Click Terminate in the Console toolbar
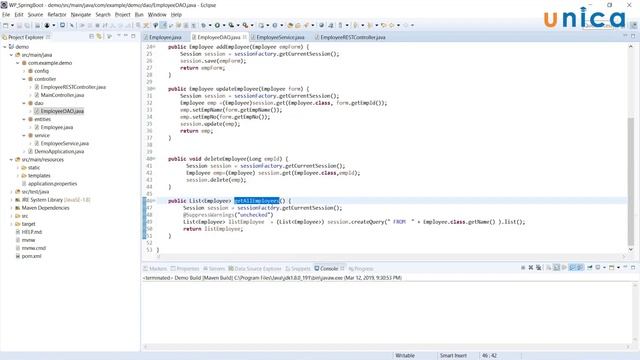The width and height of the screenshot is (640, 360). [x=523, y=268]
